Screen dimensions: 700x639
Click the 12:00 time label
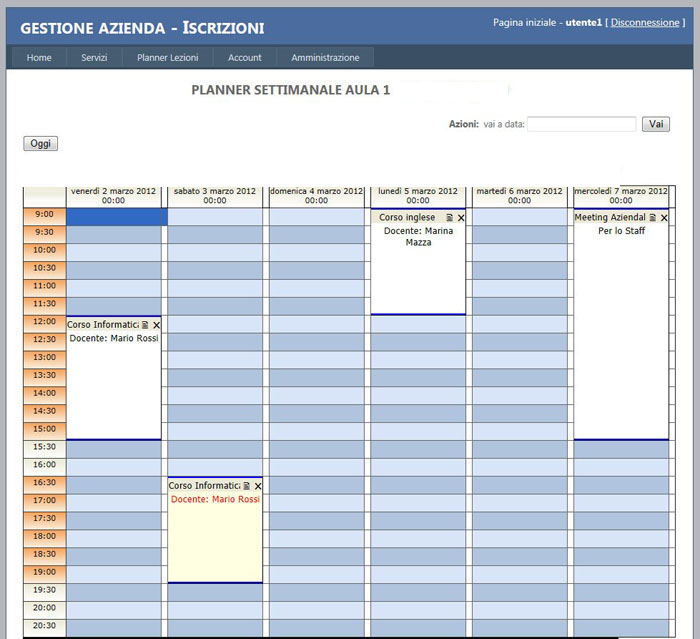44,322
